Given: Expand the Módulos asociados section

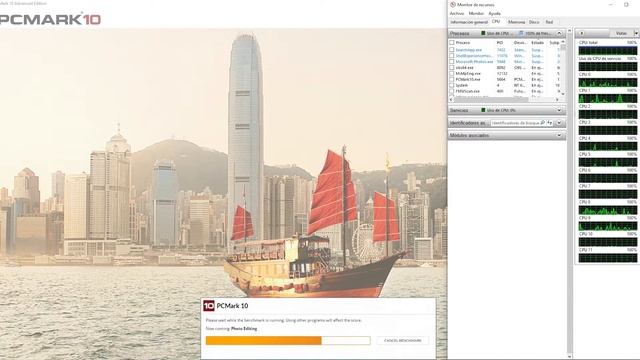Looking at the screenshot, I should click(559, 135).
